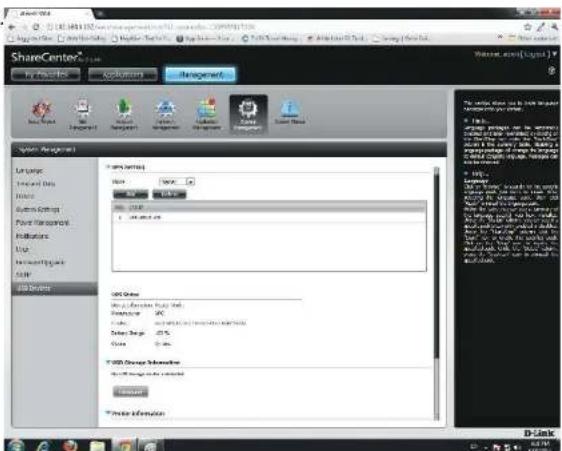
Task: Open Firefox from the taskbar
Action: (x=70, y=445)
